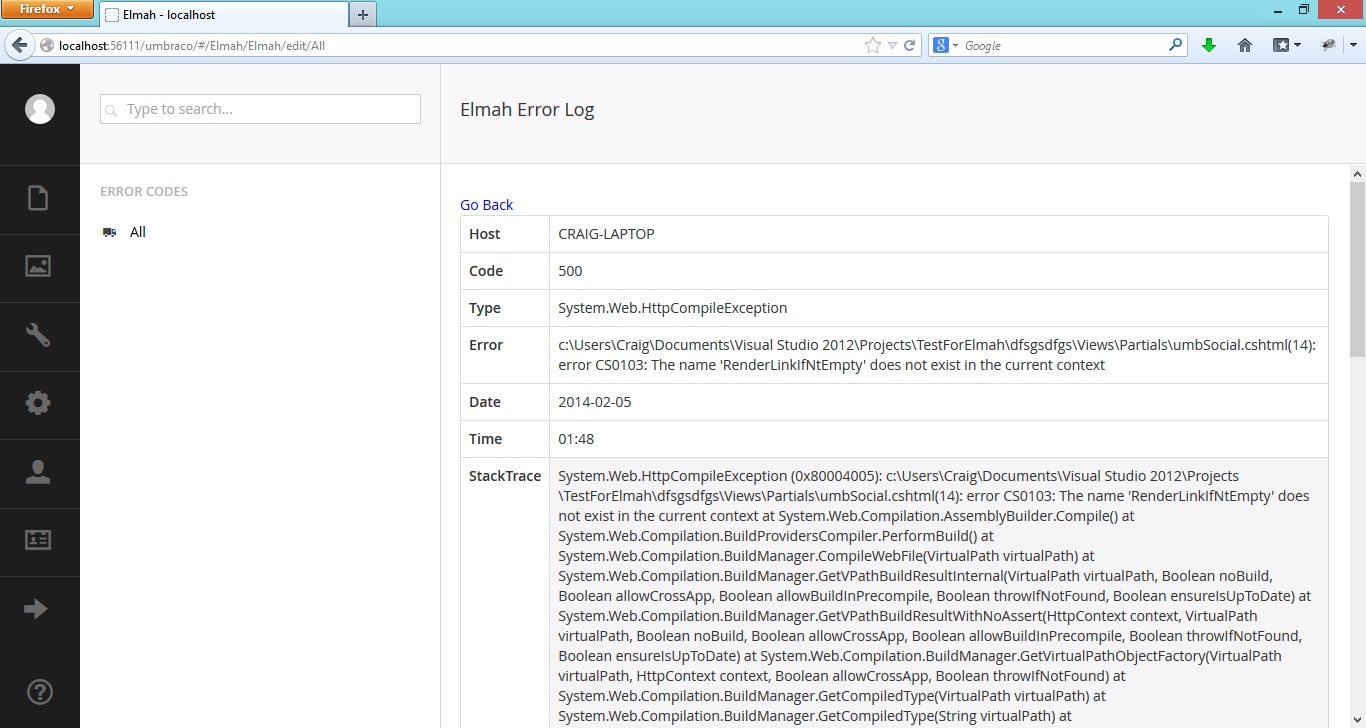Click the Error row label

(486, 345)
